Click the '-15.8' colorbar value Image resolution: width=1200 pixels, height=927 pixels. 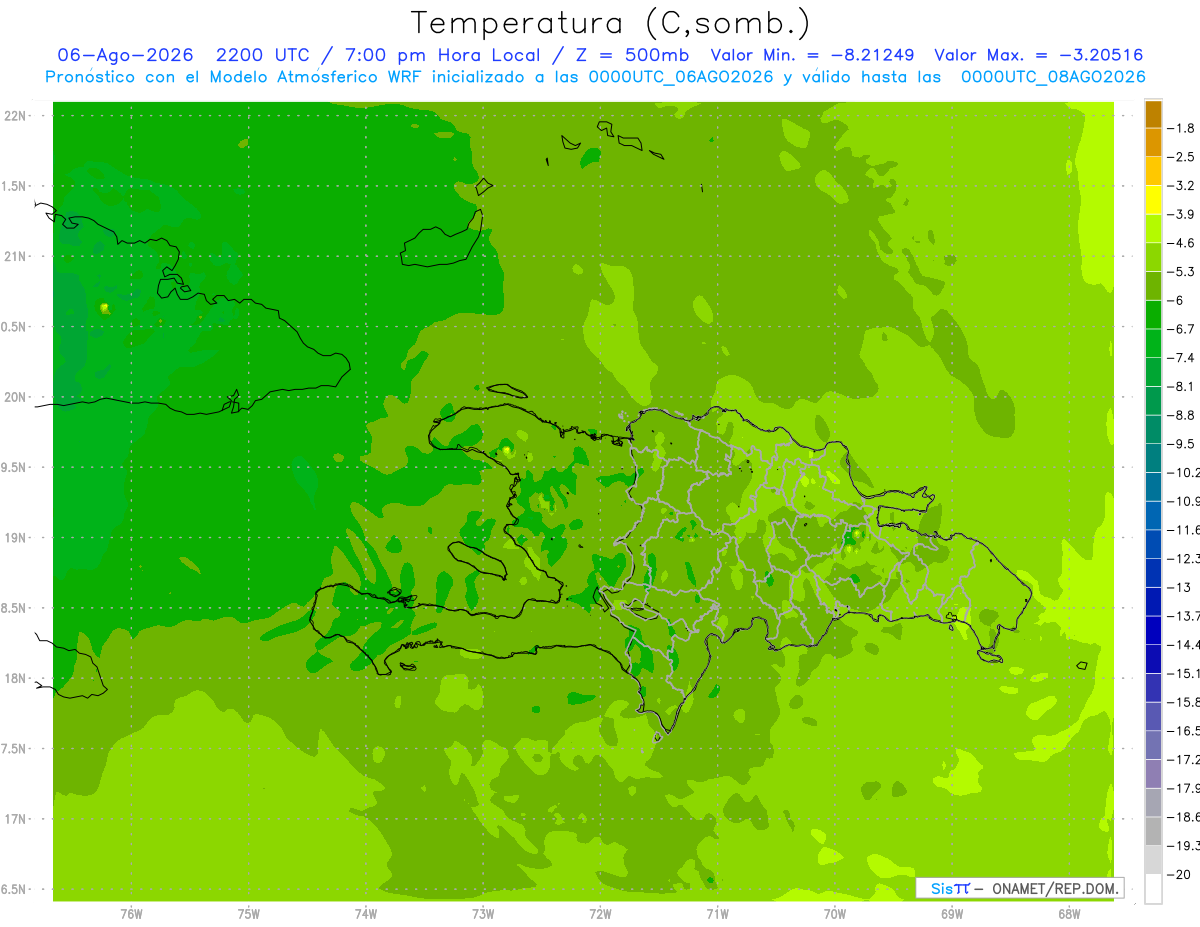point(1184,702)
